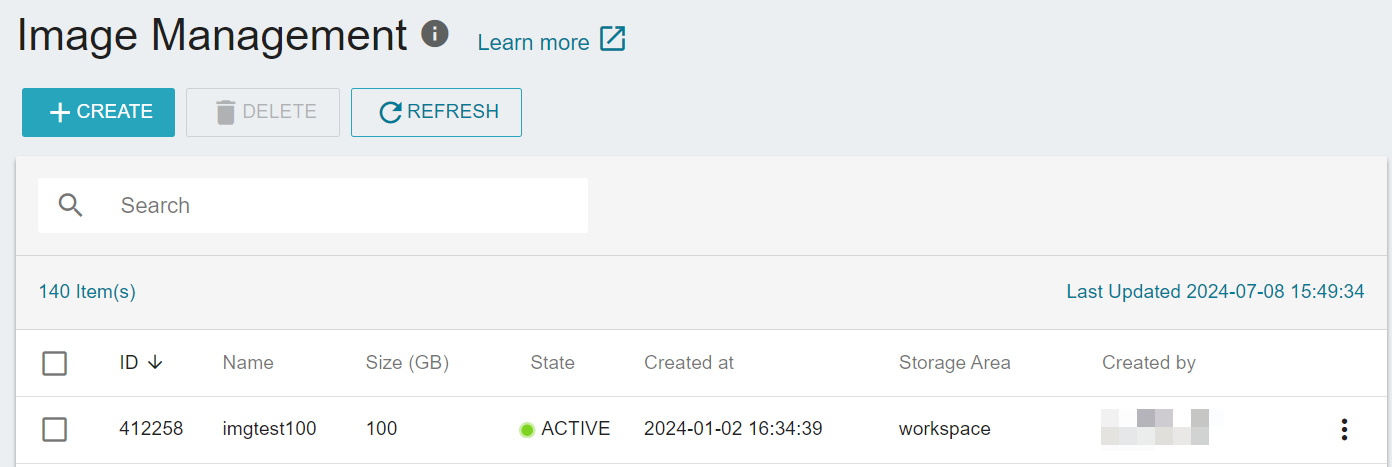The image size is (1392, 467).
Task: Select the imgtest100 image name
Action: coord(269,429)
